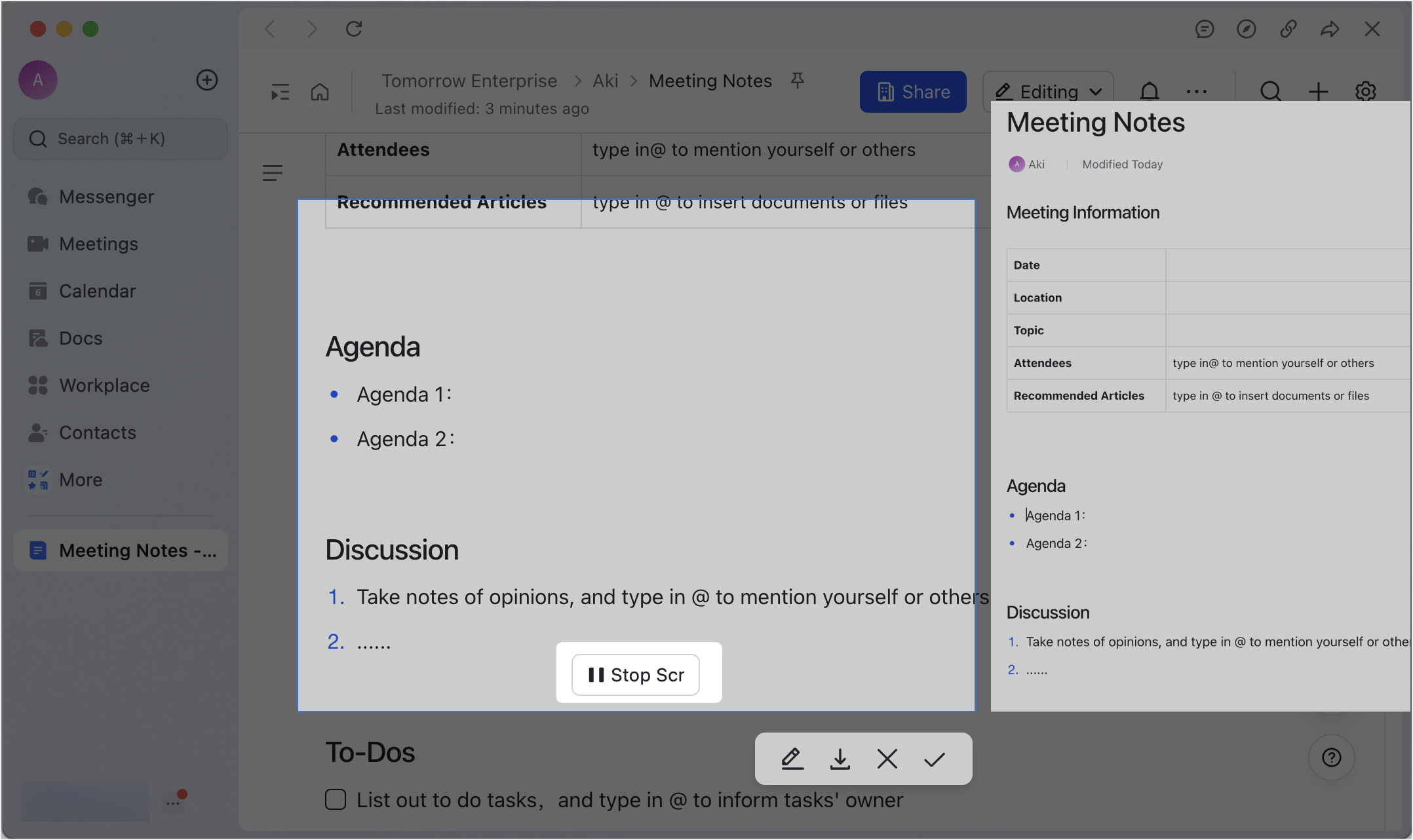This screenshot has height=840, width=1413.
Task: Collapse the sidebar panel toggle icon
Action: pos(280,92)
